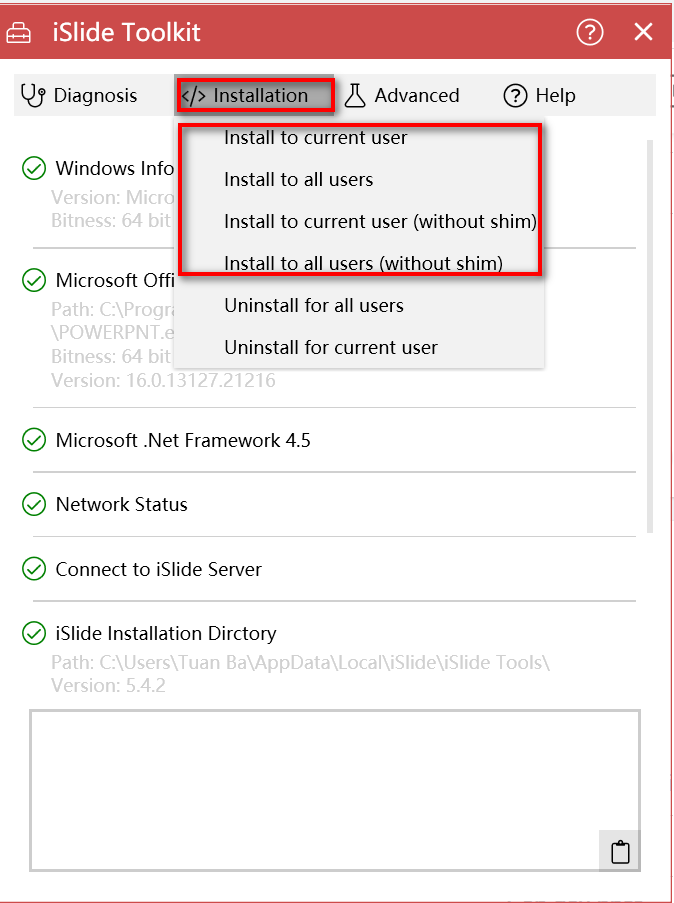Click the stethoscope Diagnosis icon
The width and height of the screenshot is (674, 903).
33,96
